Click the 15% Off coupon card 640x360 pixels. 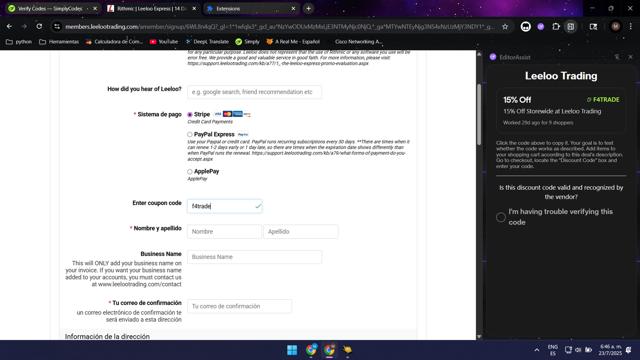tap(561, 111)
